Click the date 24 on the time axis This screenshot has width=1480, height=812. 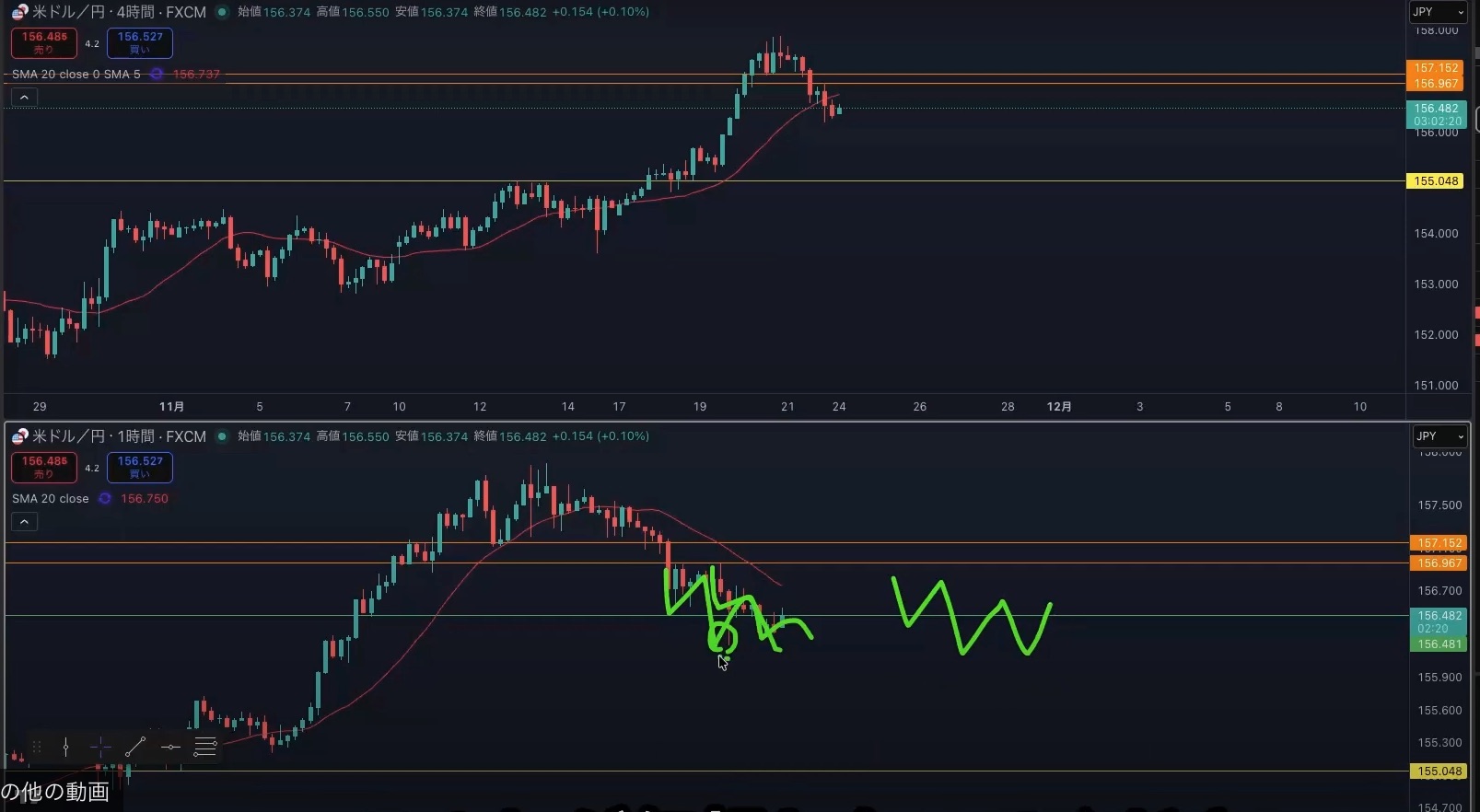pos(839,406)
